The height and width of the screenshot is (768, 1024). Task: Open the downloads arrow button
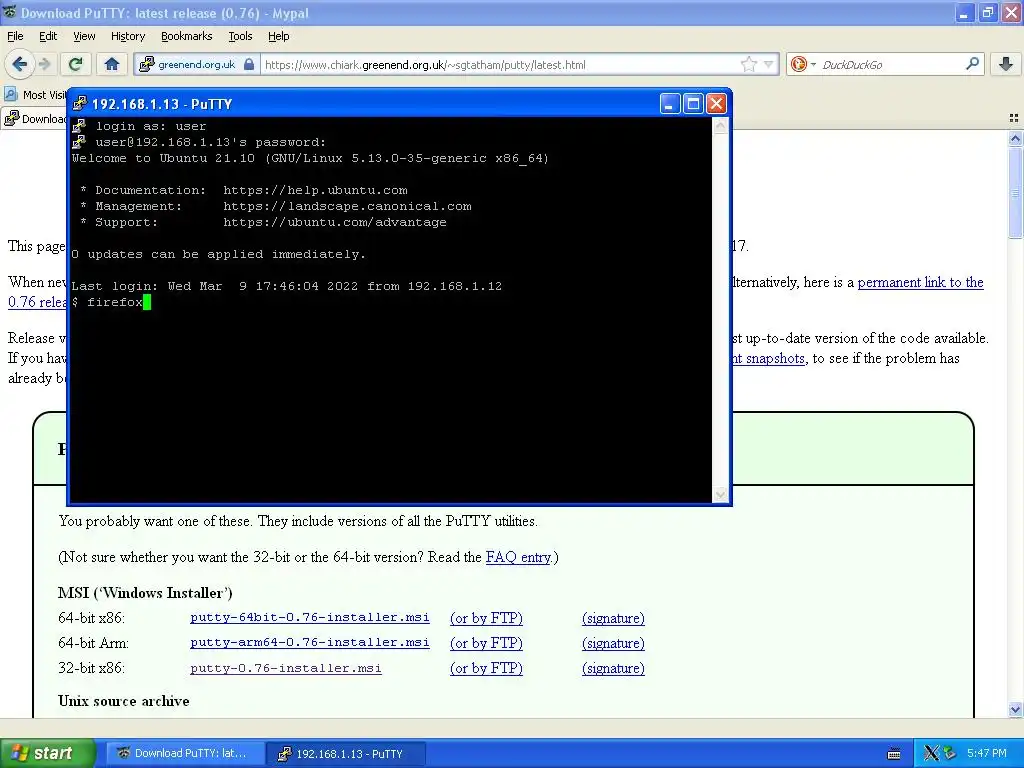pos(1005,64)
